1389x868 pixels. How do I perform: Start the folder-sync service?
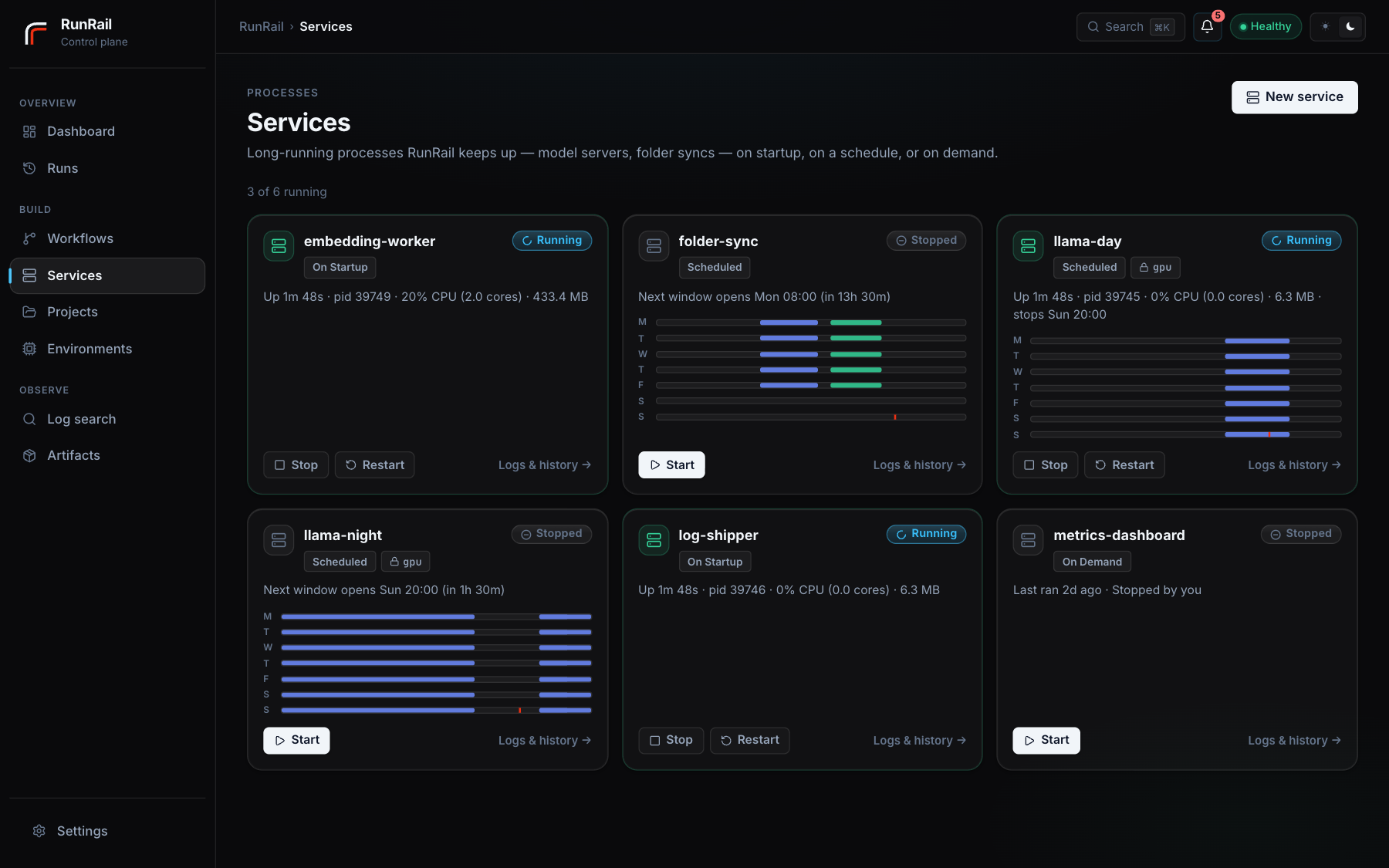[x=671, y=465]
